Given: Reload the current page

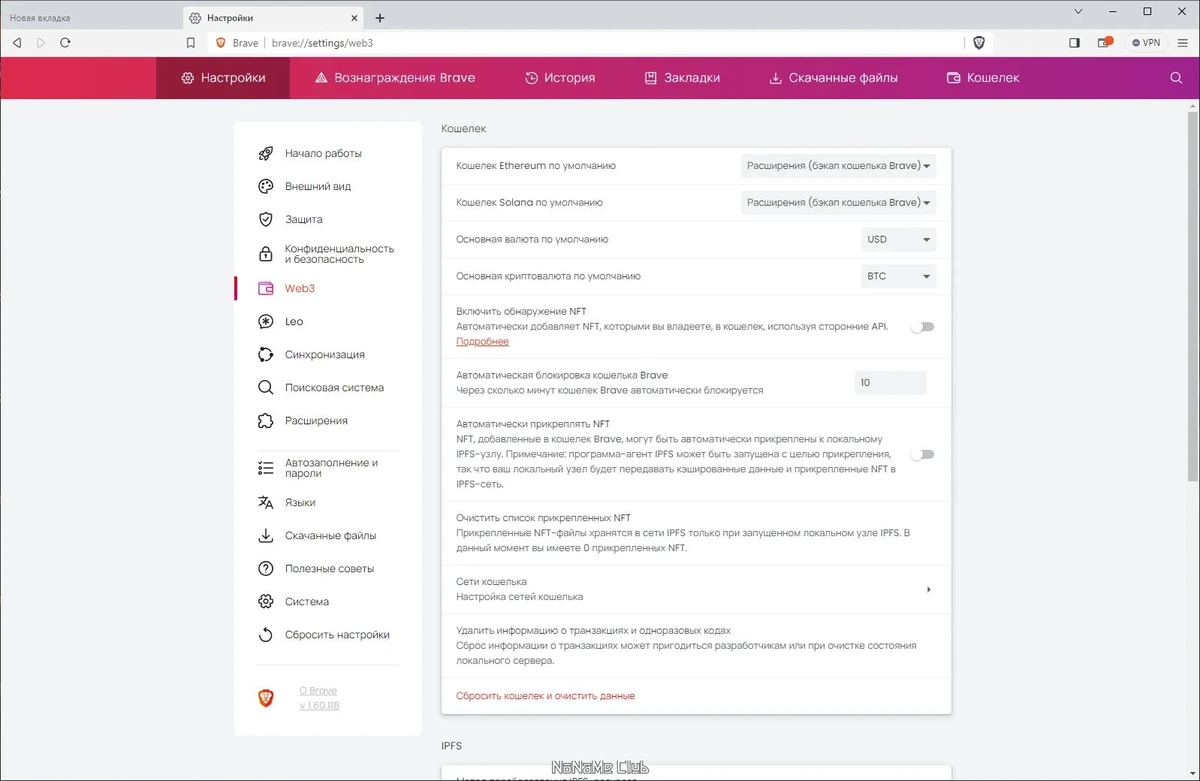Looking at the screenshot, I should pos(65,43).
